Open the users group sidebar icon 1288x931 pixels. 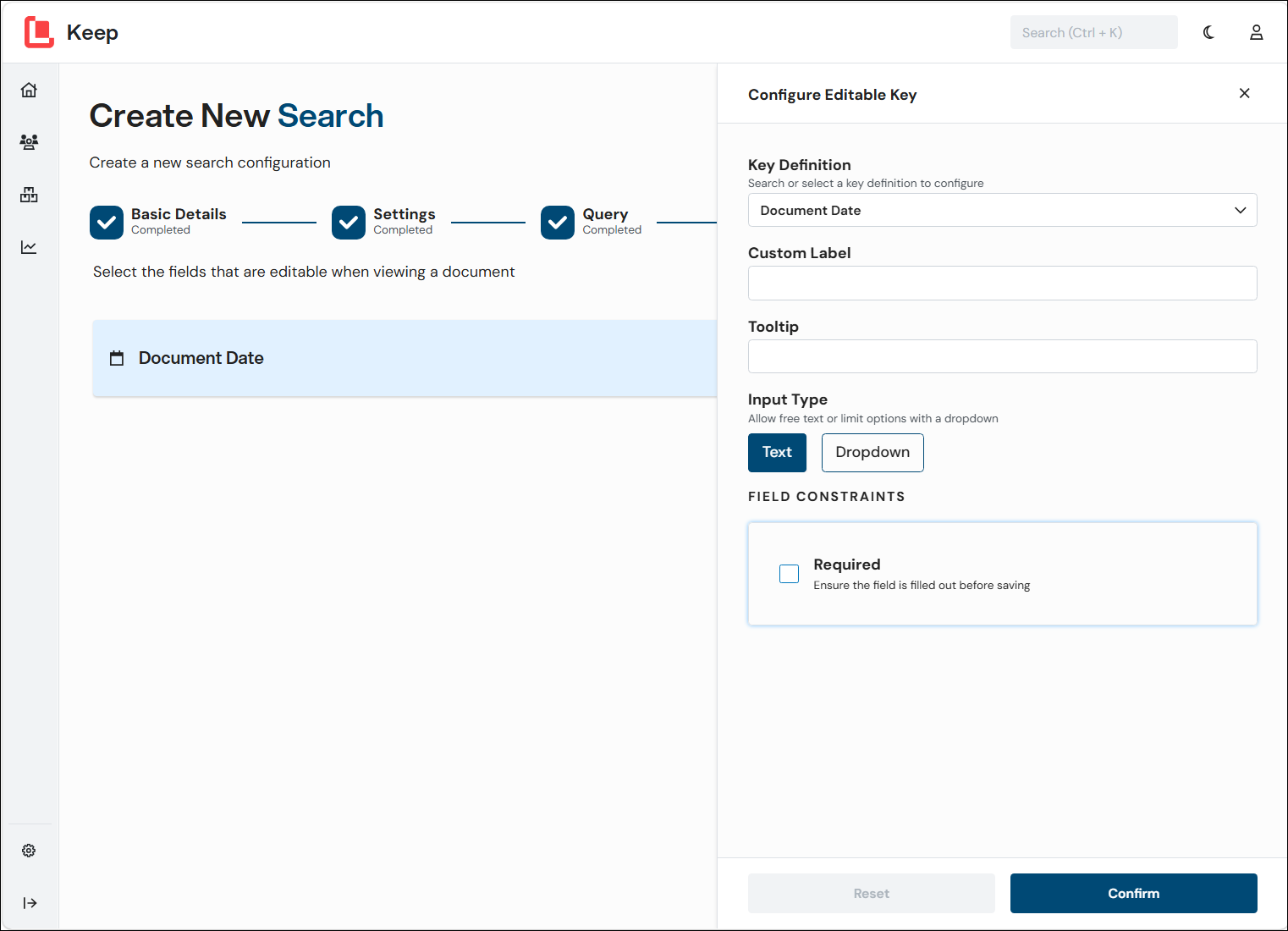tap(29, 142)
